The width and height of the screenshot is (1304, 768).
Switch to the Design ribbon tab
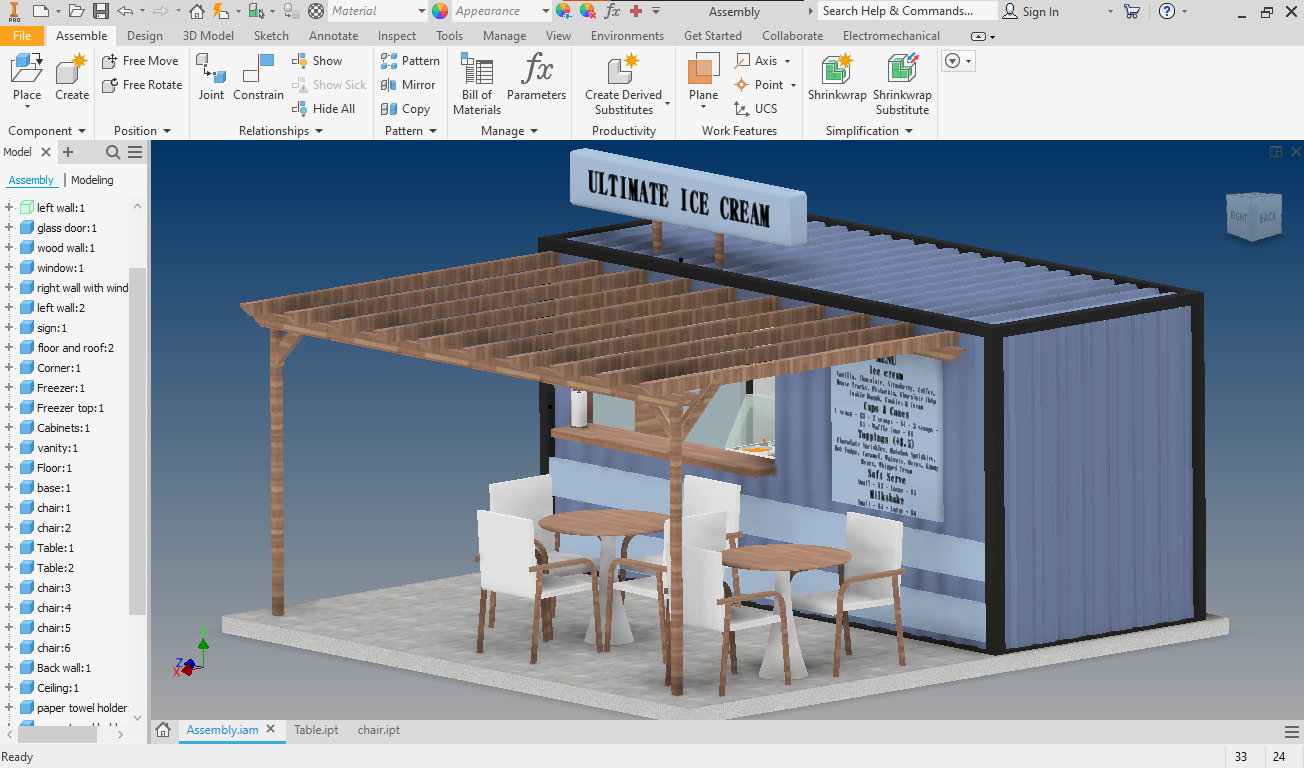[145, 36]
